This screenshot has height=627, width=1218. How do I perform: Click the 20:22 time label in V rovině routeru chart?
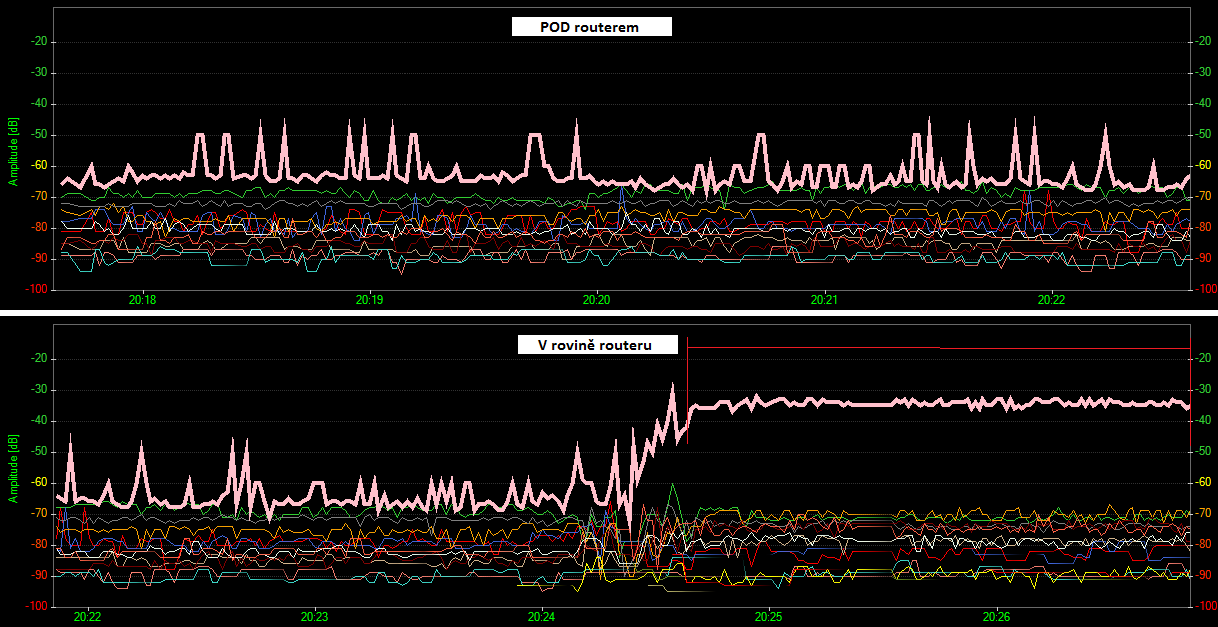[88, 617]
